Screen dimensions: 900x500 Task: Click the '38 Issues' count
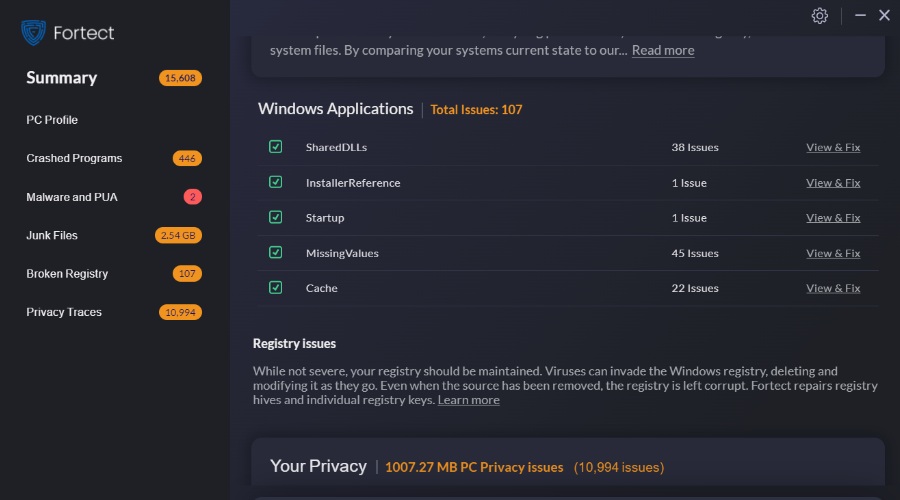pyautogui.click(x=695, y=148)
